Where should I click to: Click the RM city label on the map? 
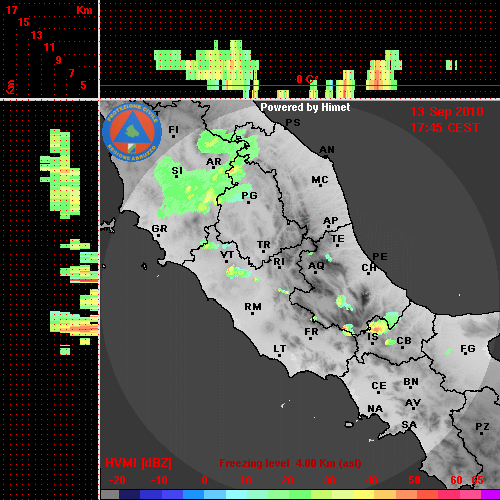tap(253, 307)
